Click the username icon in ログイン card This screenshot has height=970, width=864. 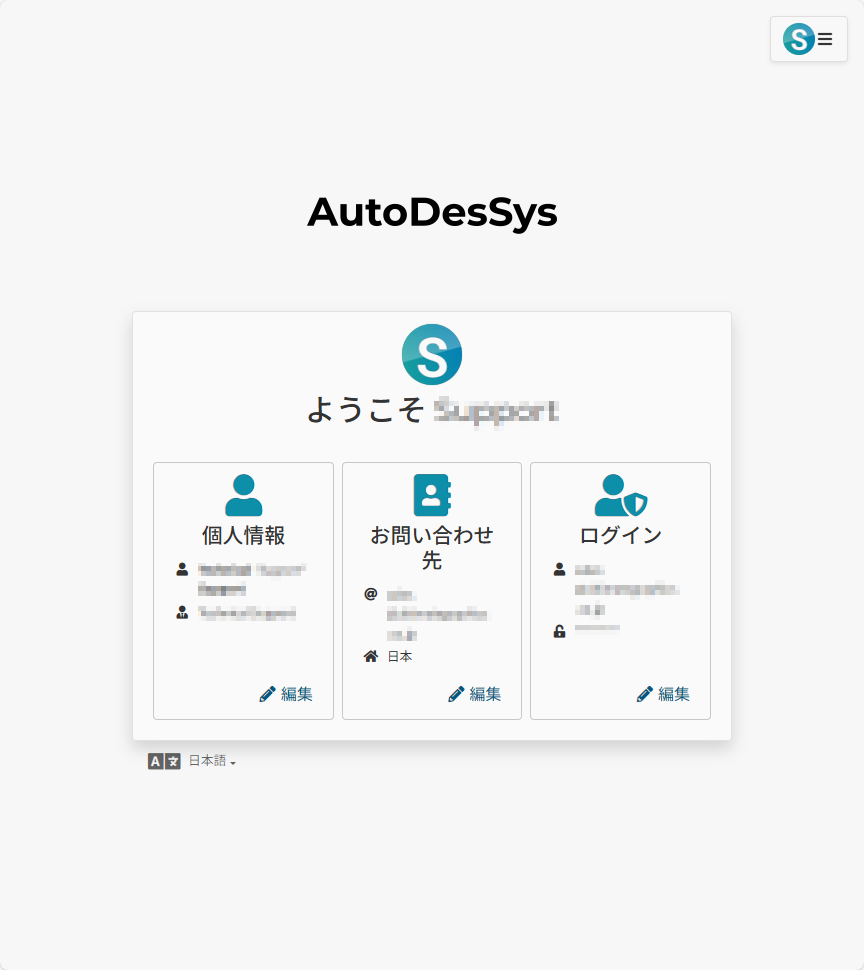click(559, 569)
